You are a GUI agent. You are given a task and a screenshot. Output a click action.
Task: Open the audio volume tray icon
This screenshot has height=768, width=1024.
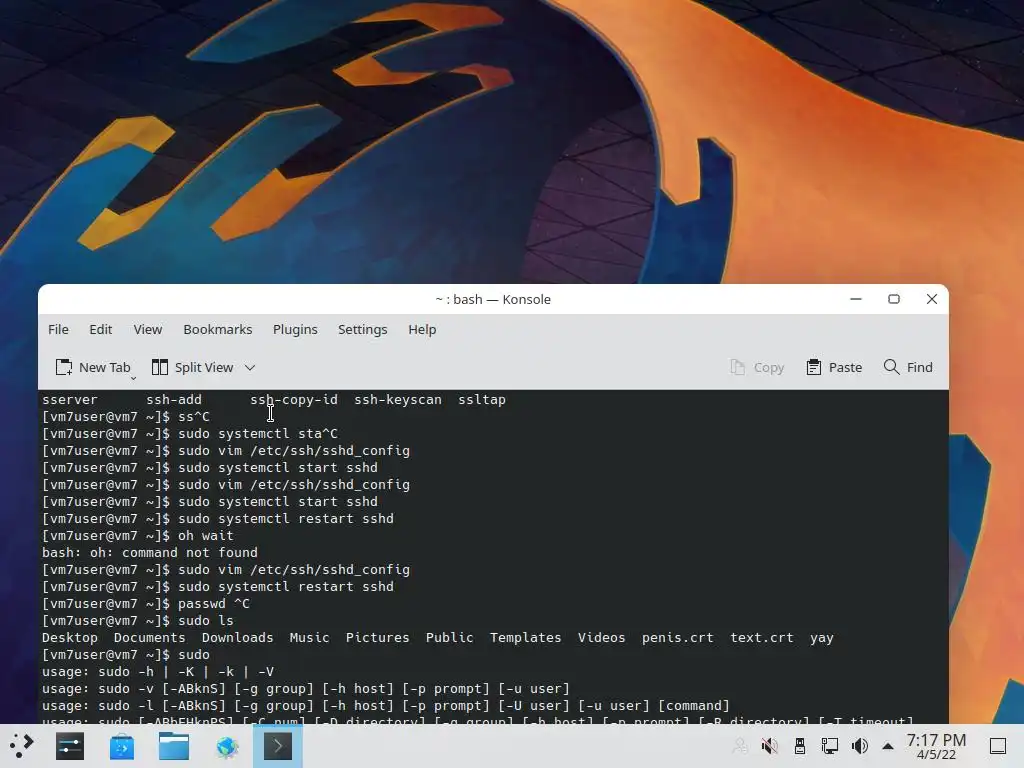click(859, 746)
